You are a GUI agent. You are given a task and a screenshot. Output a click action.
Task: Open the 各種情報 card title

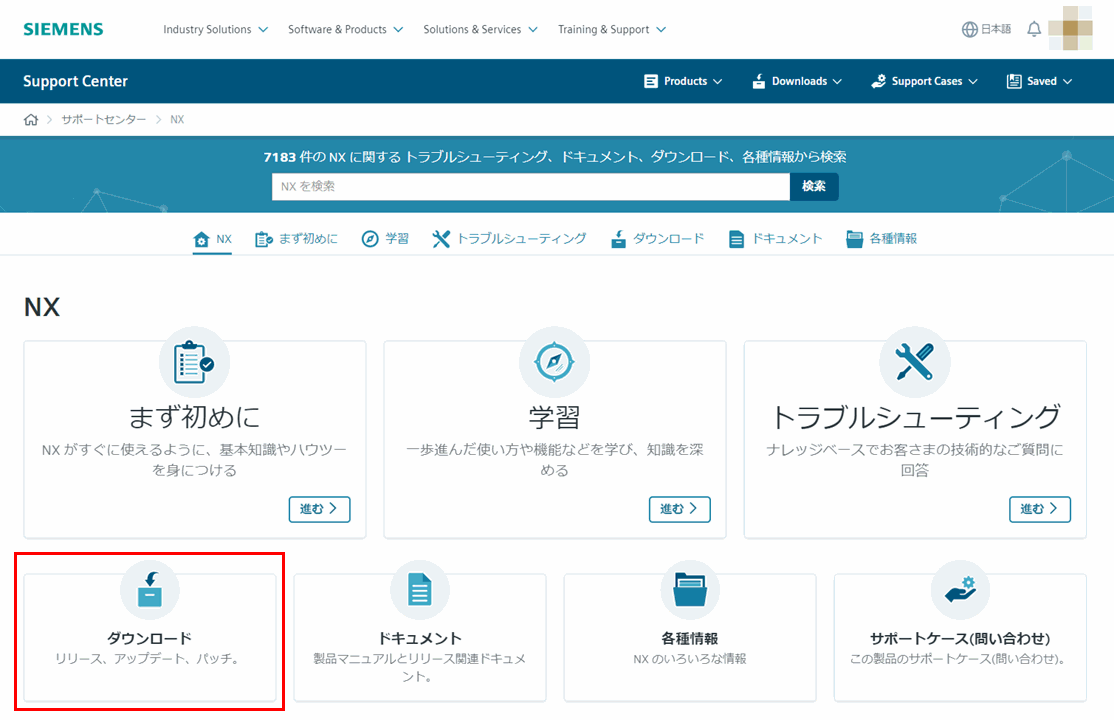coord(689,638)
